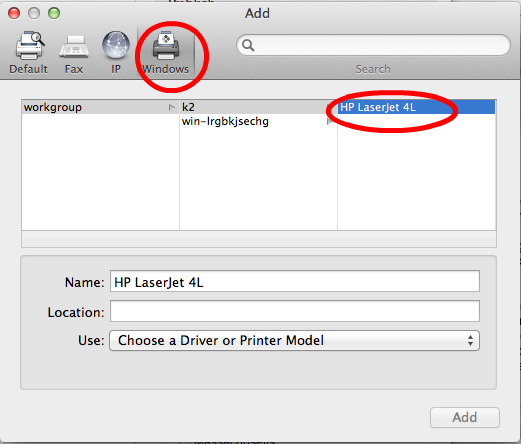Expand win-lrgbkjsechg using its arrow

(x=329, y=122)
